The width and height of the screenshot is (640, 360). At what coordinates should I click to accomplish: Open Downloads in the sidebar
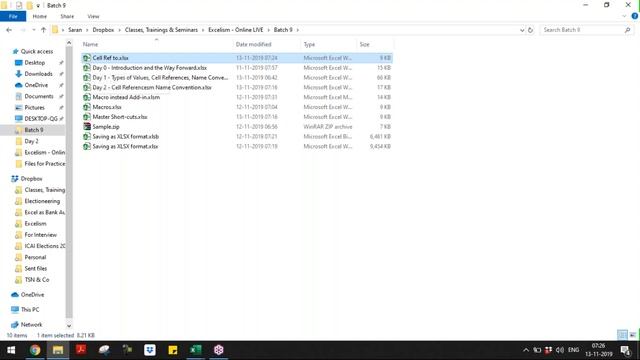pyautogui.click(x=38, y=74)
